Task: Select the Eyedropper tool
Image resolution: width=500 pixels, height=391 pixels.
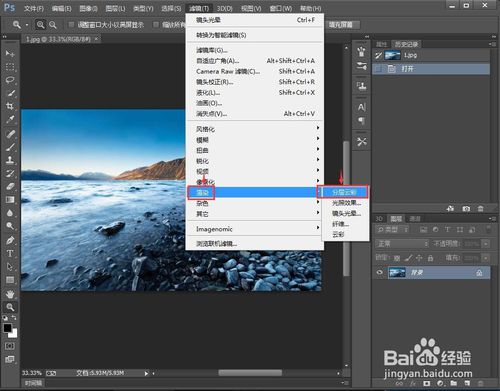Action: [10, 119]
